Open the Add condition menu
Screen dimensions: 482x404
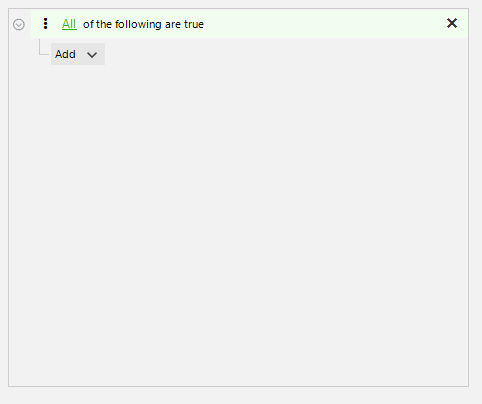[x=78, y=54]
